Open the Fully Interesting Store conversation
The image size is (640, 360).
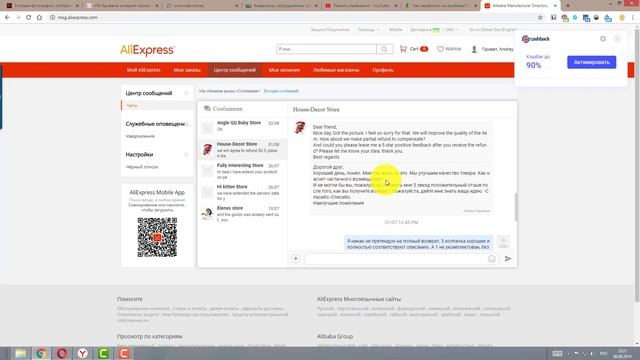[242, 171]
